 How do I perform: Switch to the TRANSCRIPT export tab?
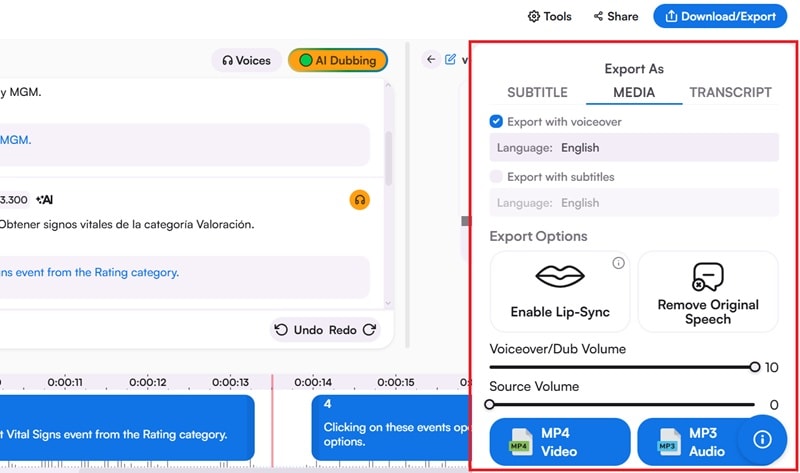(730, 92)
